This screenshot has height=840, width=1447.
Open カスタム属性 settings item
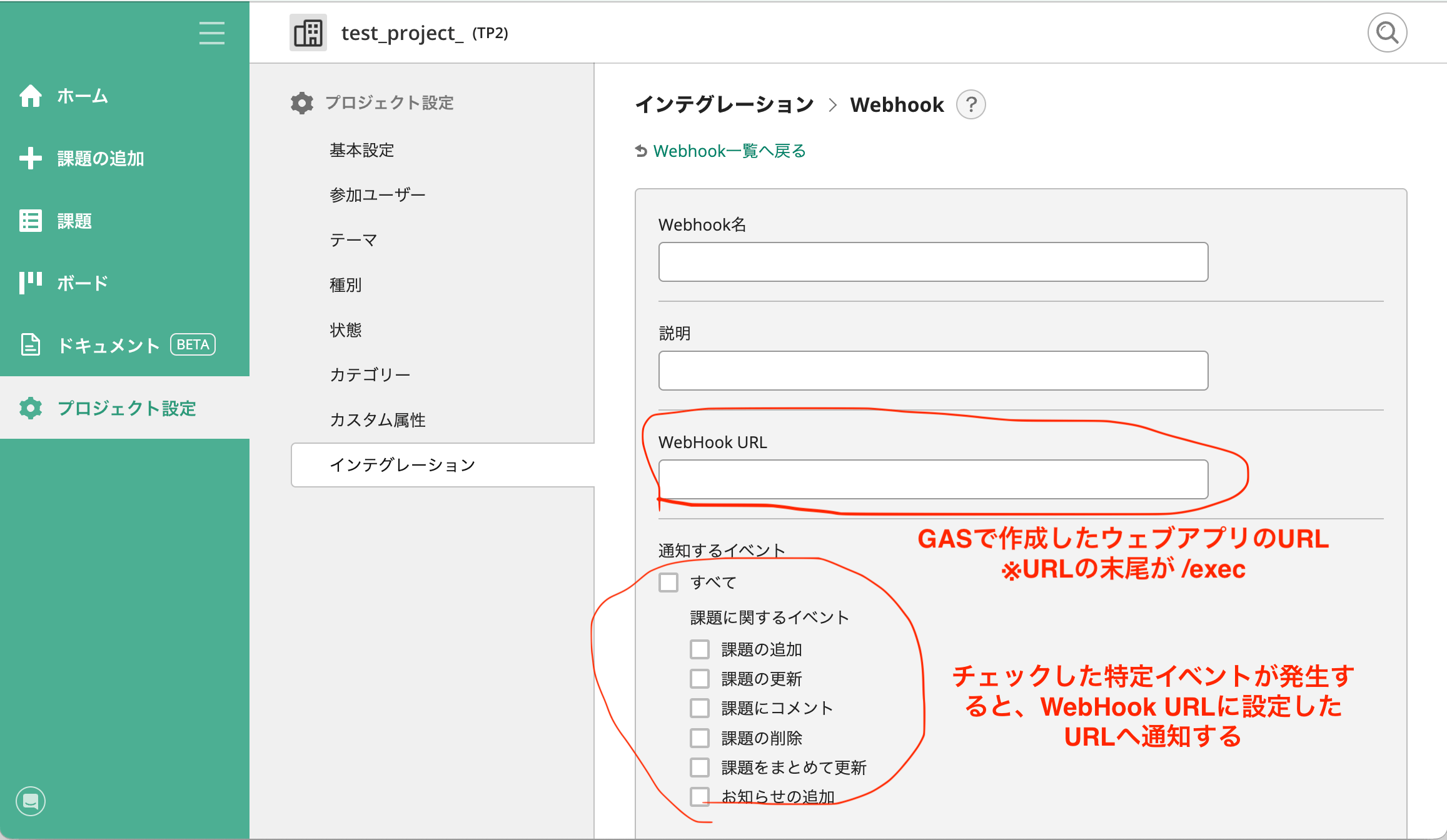coord(377,420)
